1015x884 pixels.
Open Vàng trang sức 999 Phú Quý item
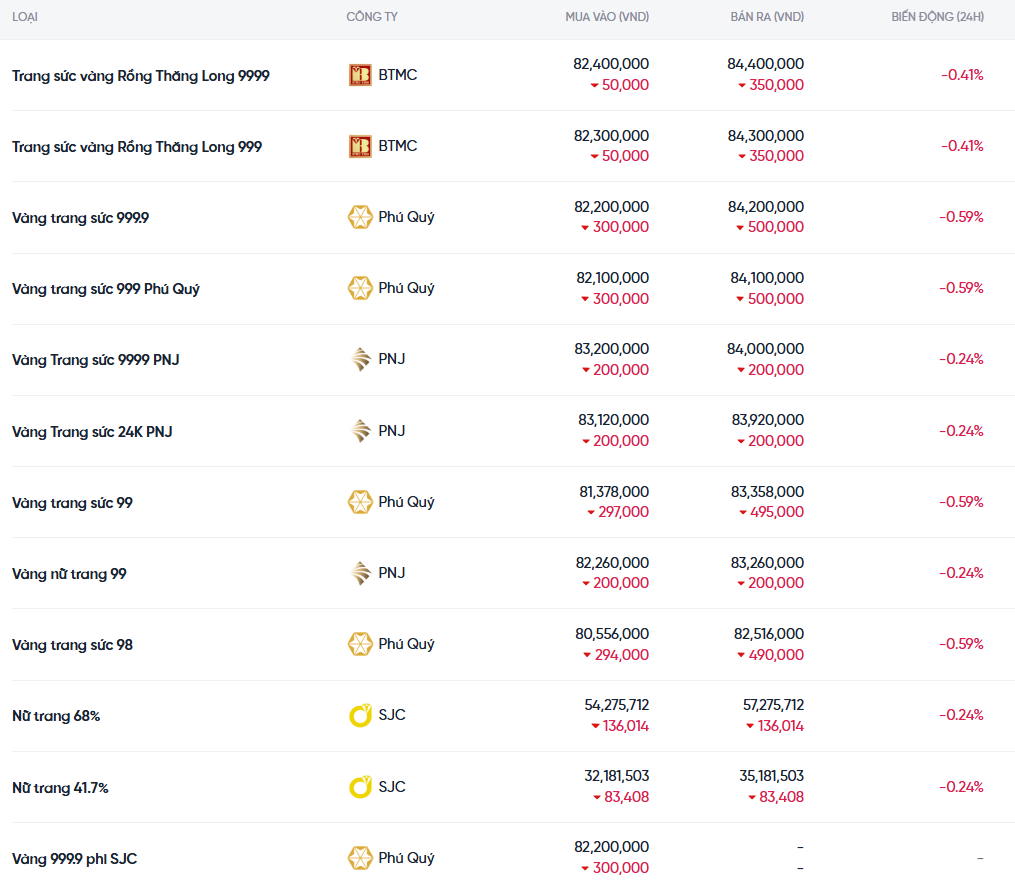[x=106, y=289]
